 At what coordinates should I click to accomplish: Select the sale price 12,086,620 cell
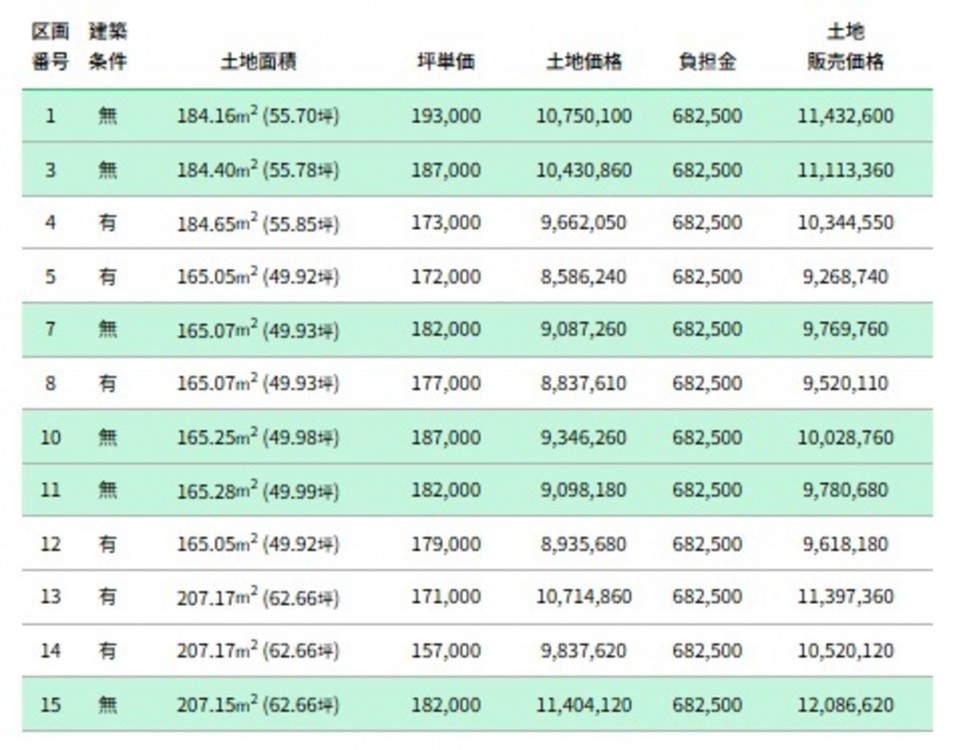tap(845, 705)
